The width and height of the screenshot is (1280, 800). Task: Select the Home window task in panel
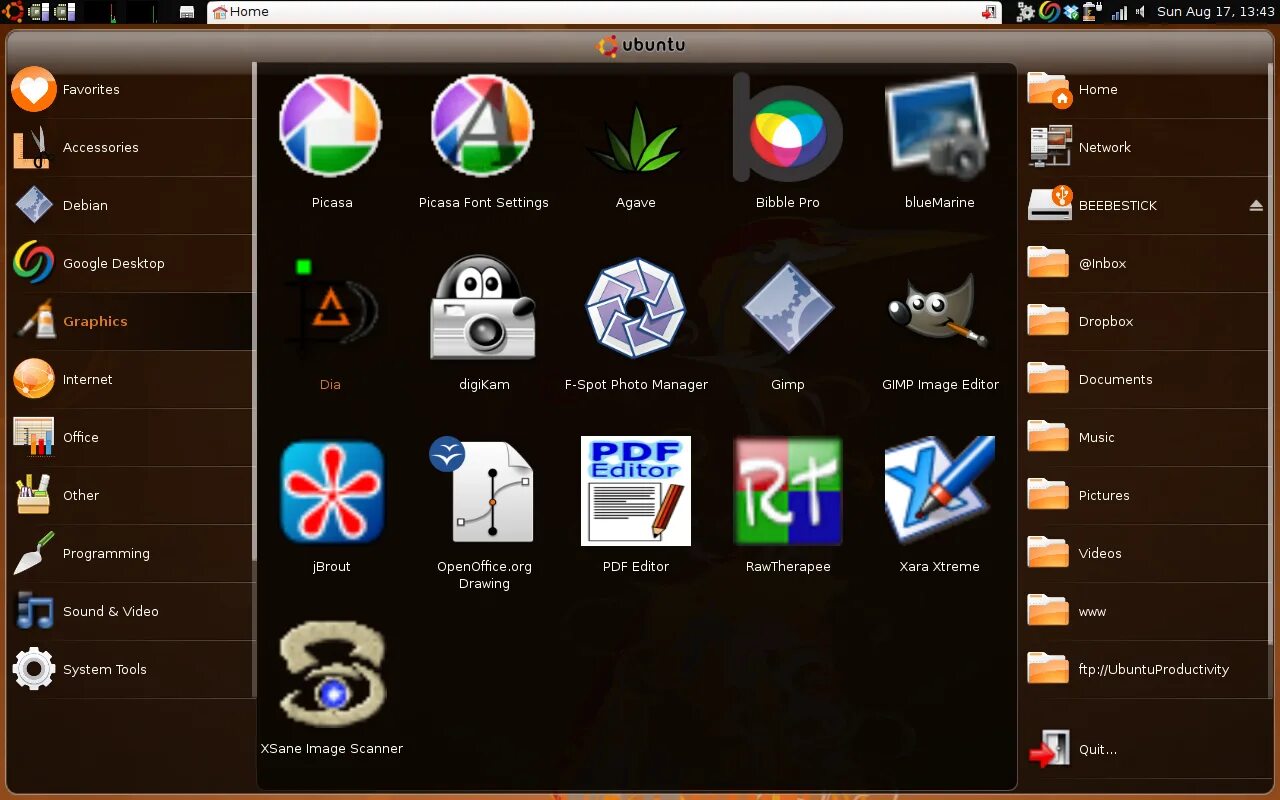pos(604,12)
